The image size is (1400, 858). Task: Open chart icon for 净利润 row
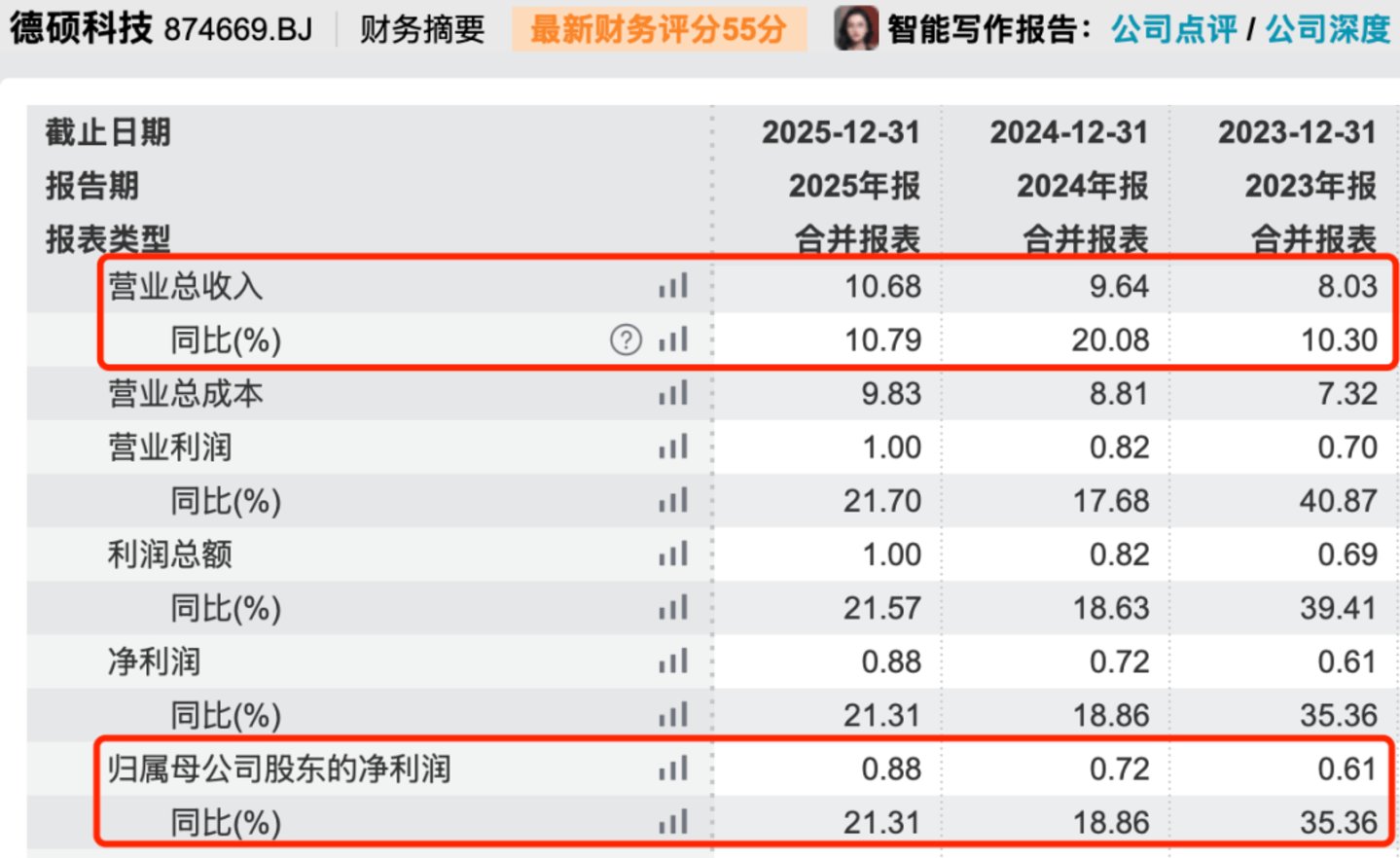[x=673, y=661]
